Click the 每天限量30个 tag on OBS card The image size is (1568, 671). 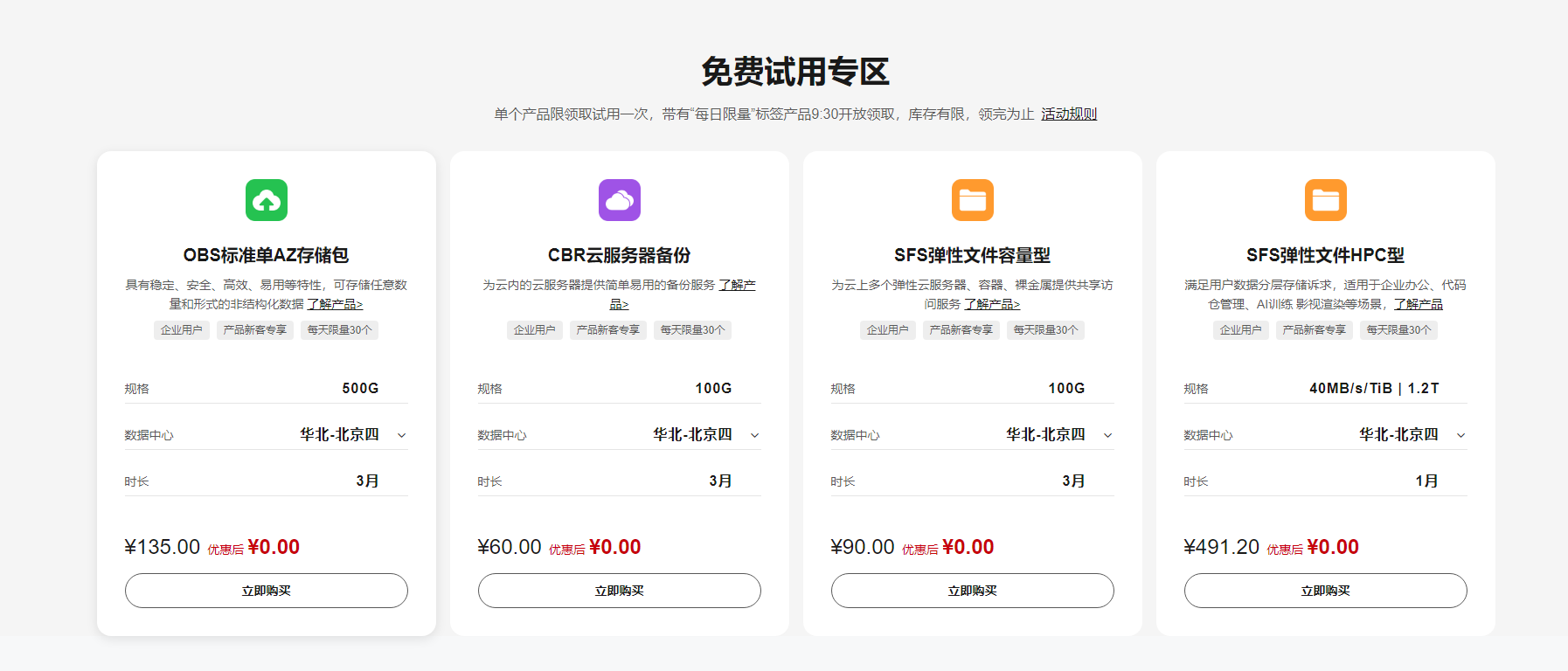click(339, 330)
